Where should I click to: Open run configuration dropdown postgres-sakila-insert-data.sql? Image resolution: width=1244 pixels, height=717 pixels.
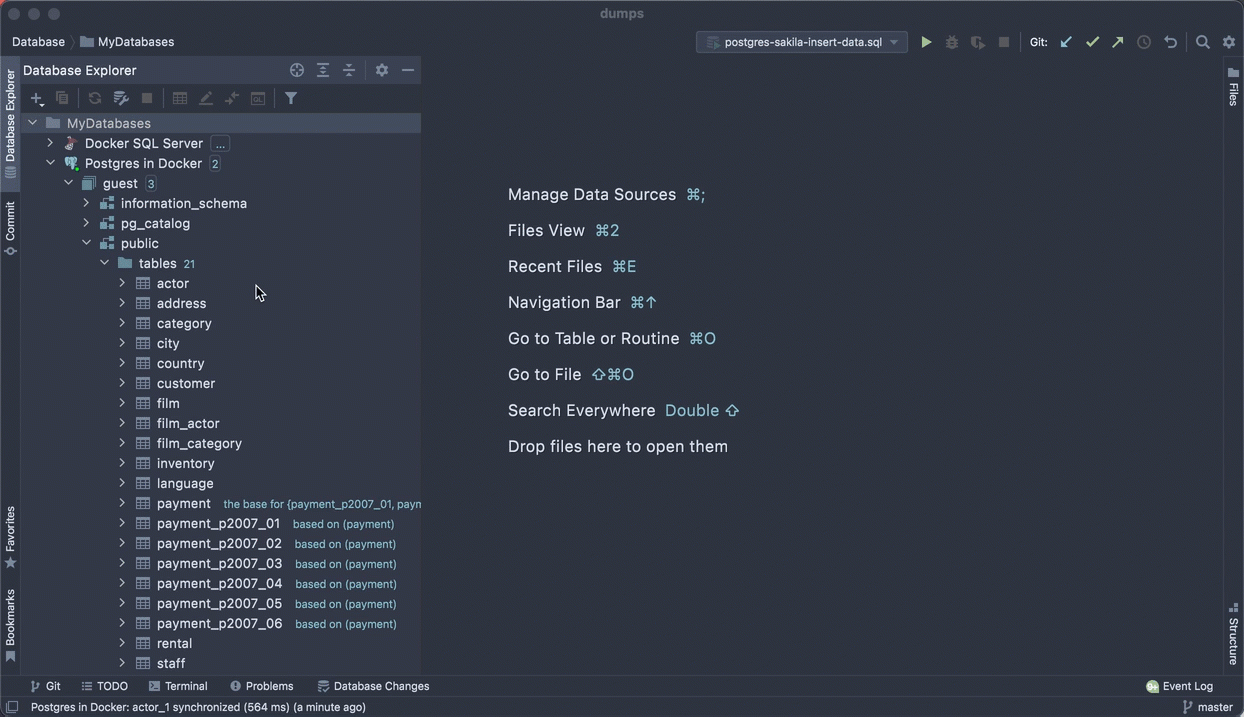point(802,42)
